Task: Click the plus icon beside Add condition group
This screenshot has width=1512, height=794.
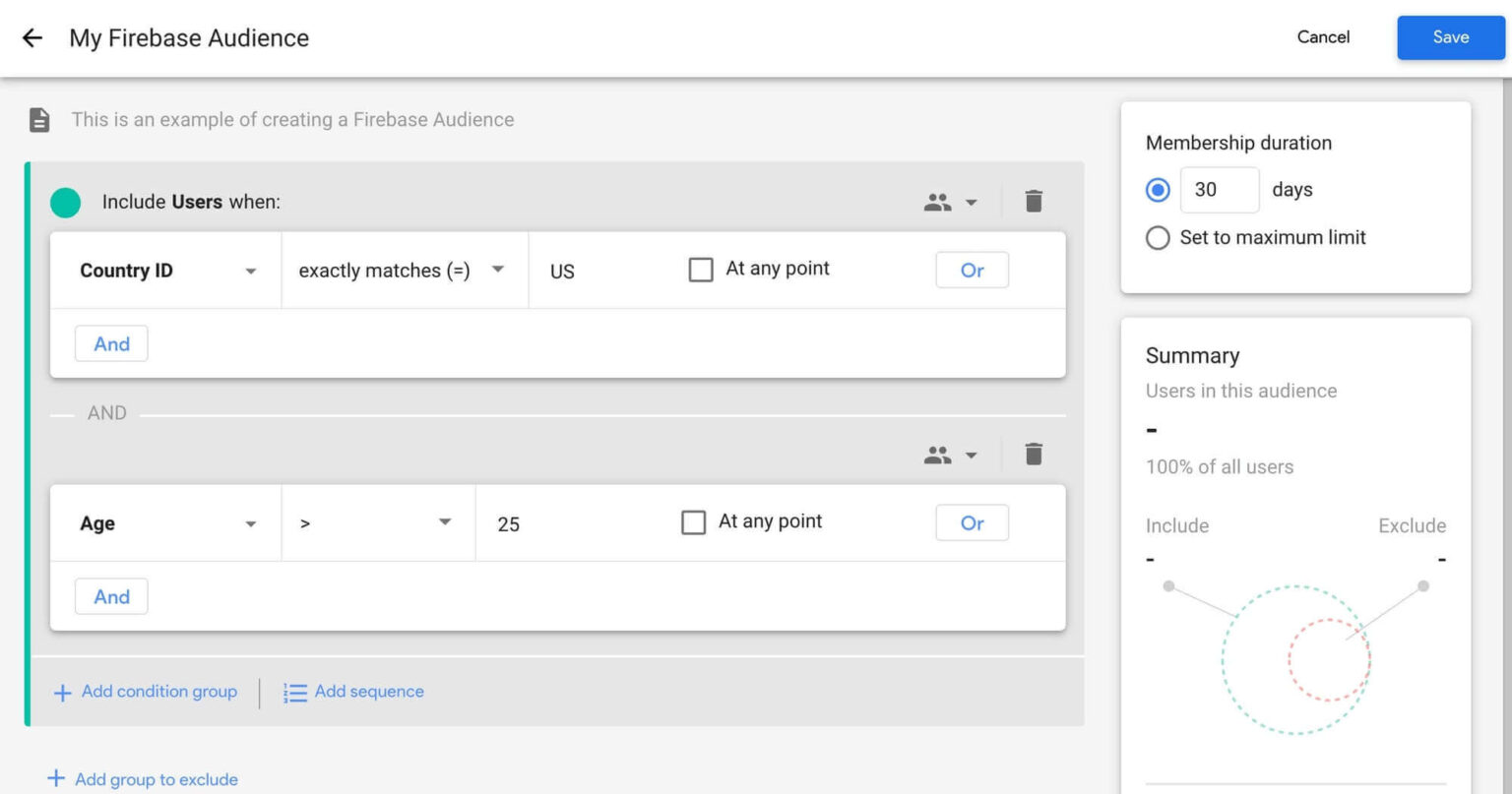Action: [x=62, y=692]
